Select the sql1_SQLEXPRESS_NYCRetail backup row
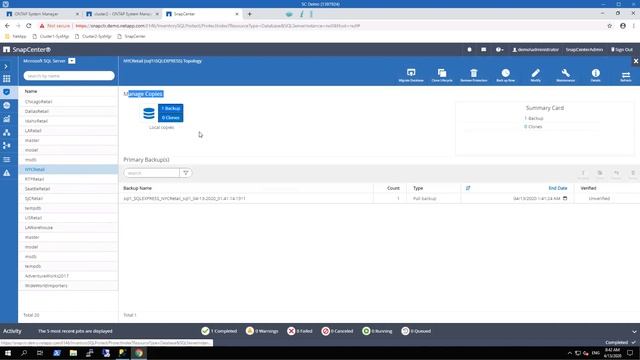 click(x=380, y=198)
